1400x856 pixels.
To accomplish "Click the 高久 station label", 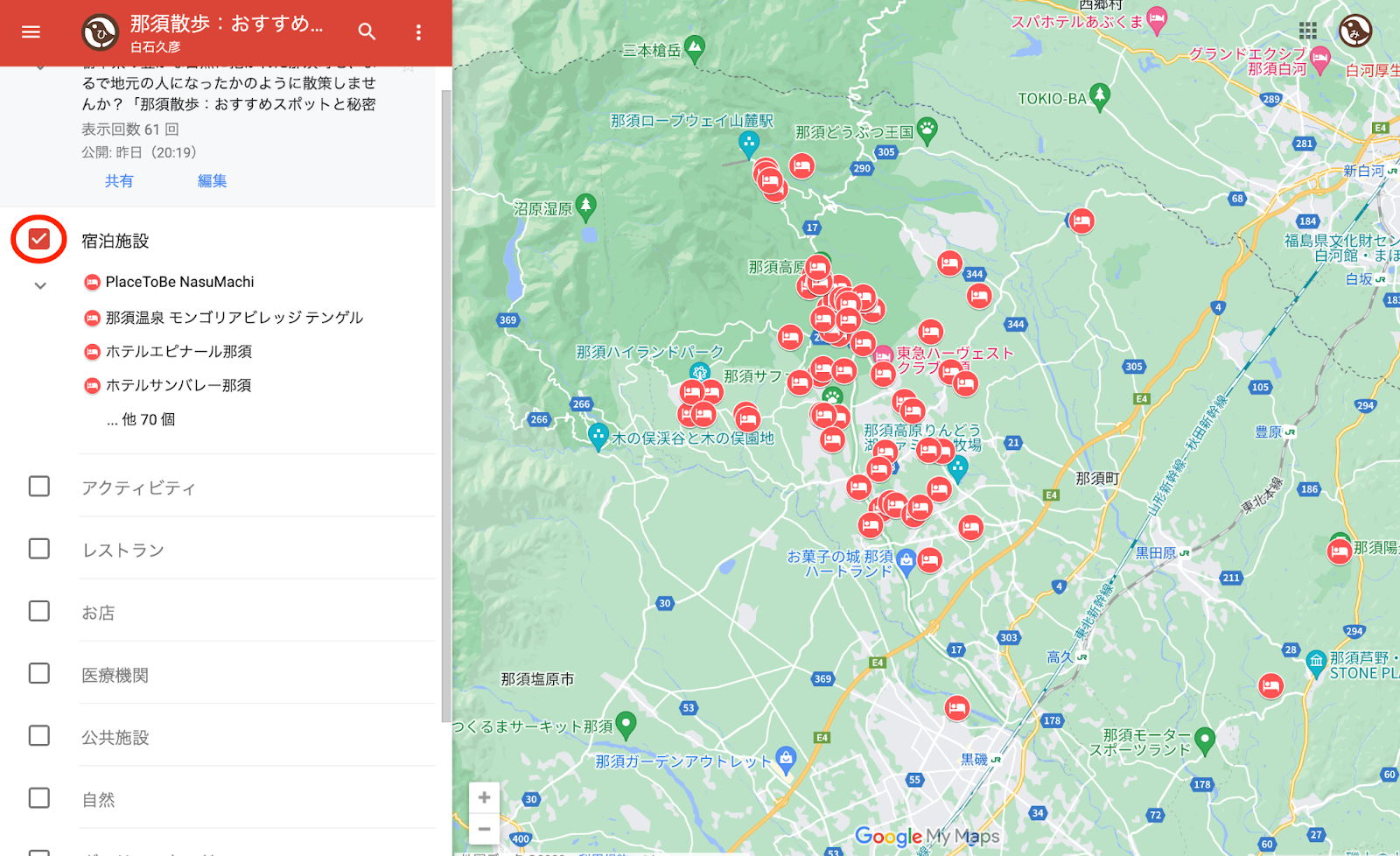I will 1060,657.
